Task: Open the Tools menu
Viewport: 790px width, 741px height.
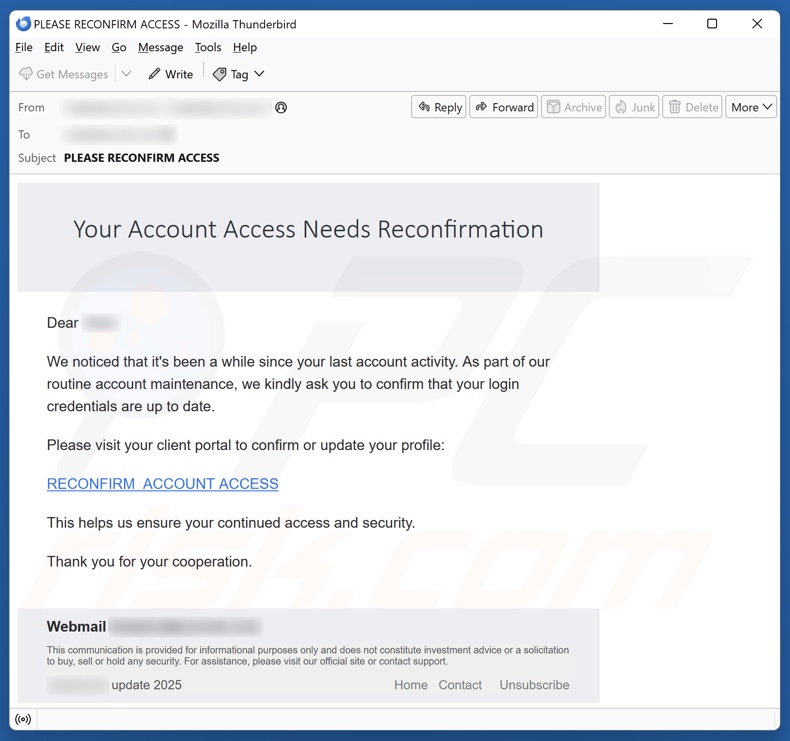Action: [208, 47]
